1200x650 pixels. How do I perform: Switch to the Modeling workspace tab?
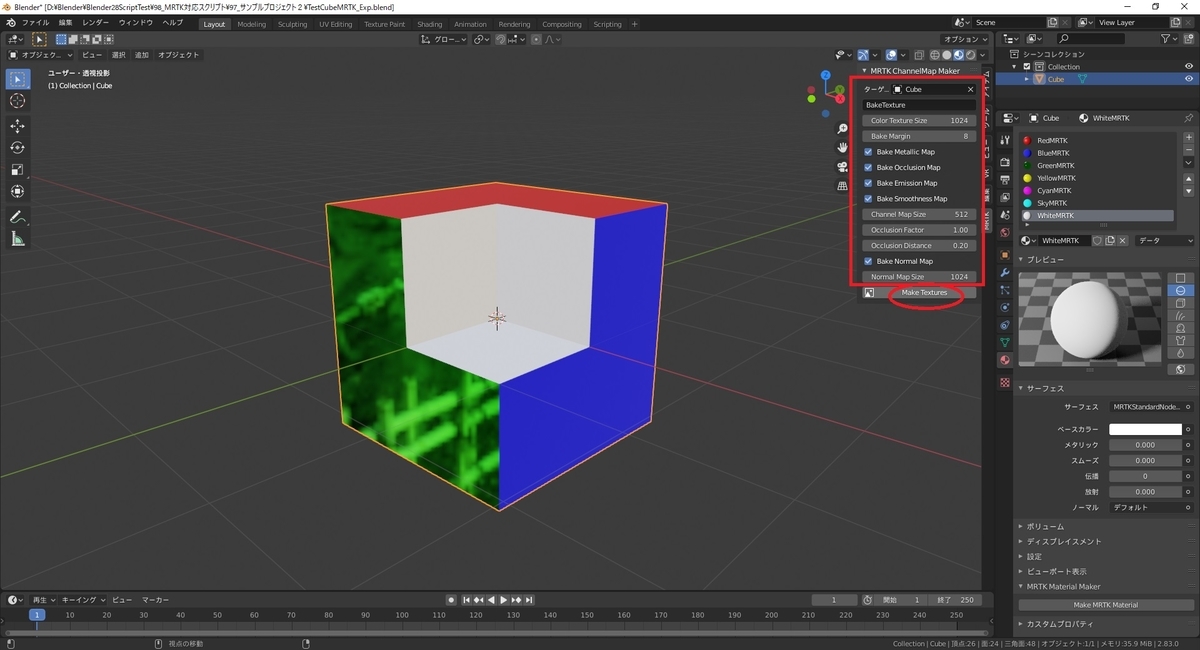tap(252, 24)
